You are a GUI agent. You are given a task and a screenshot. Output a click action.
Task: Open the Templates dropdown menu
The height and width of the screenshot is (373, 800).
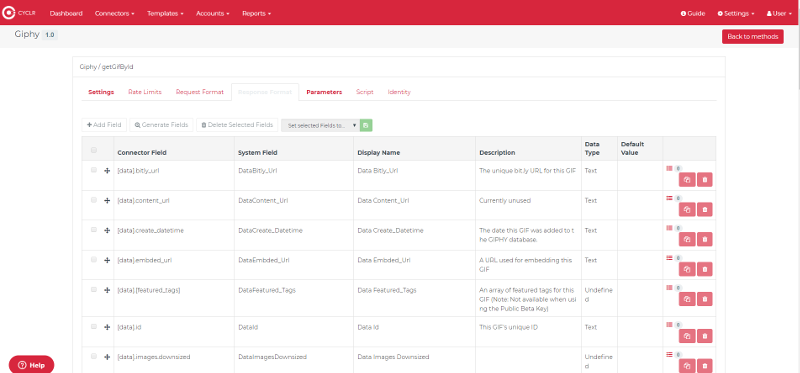point(165,13)
